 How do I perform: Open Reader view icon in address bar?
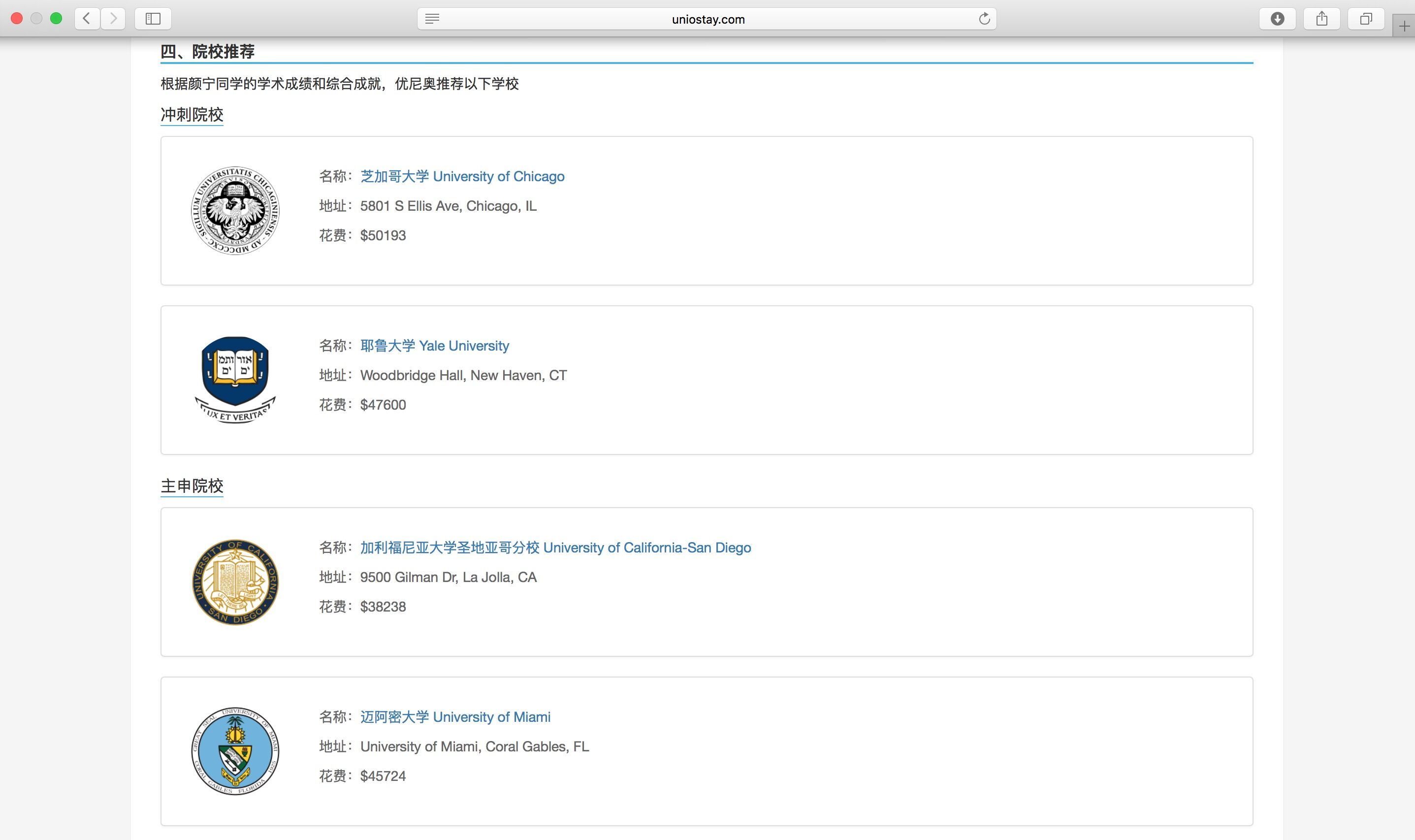click(432, 19)
